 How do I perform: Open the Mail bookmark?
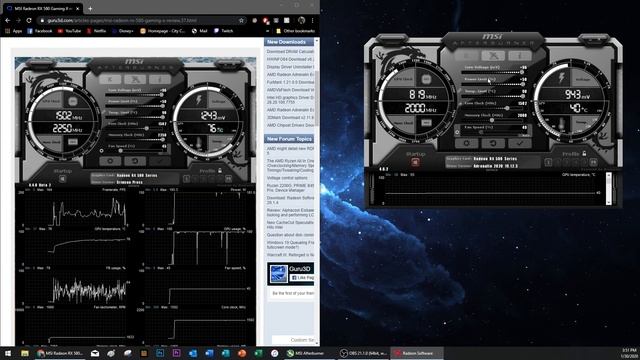tap(200, 31)
